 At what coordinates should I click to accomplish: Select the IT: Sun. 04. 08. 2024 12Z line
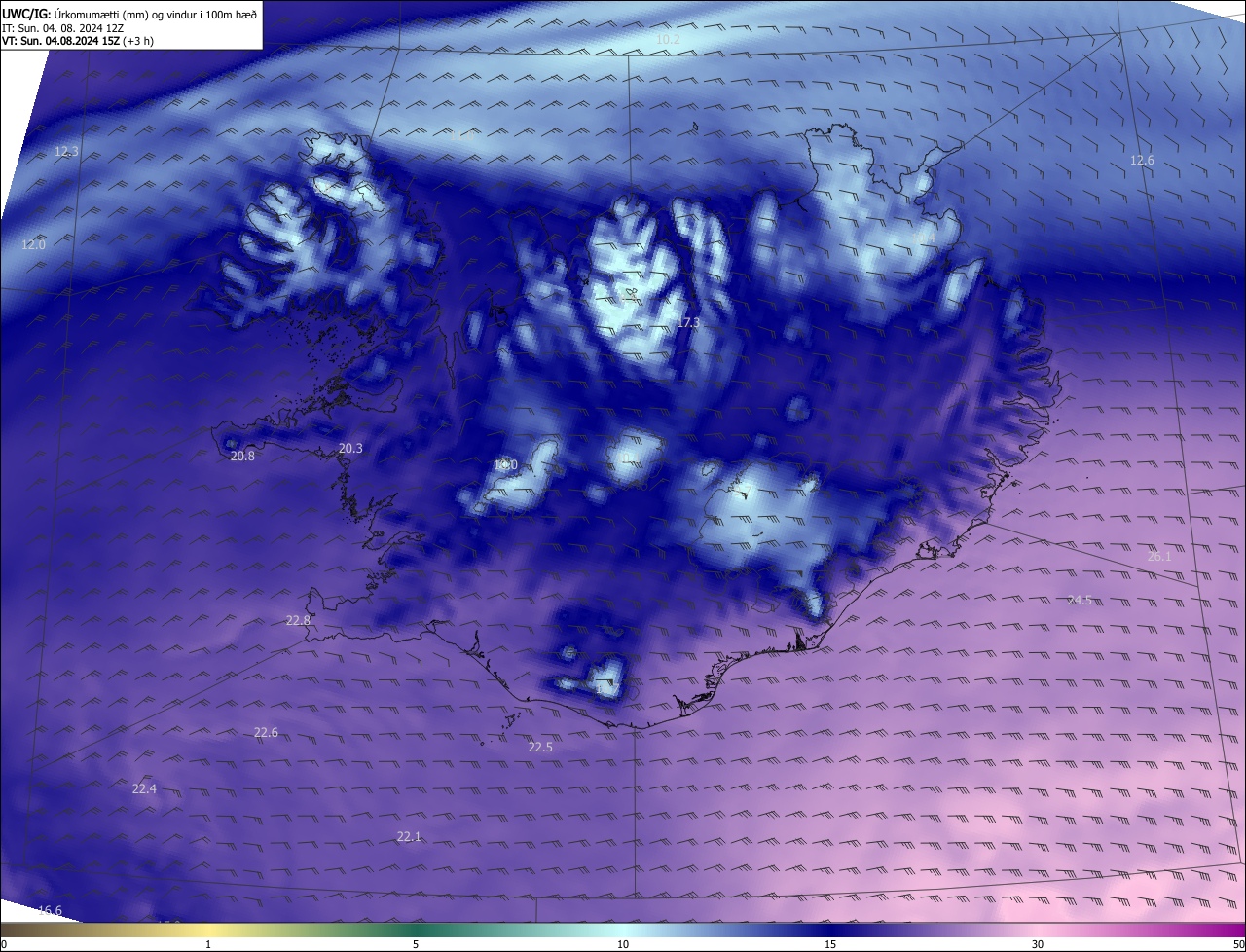[x=62, y=27]
